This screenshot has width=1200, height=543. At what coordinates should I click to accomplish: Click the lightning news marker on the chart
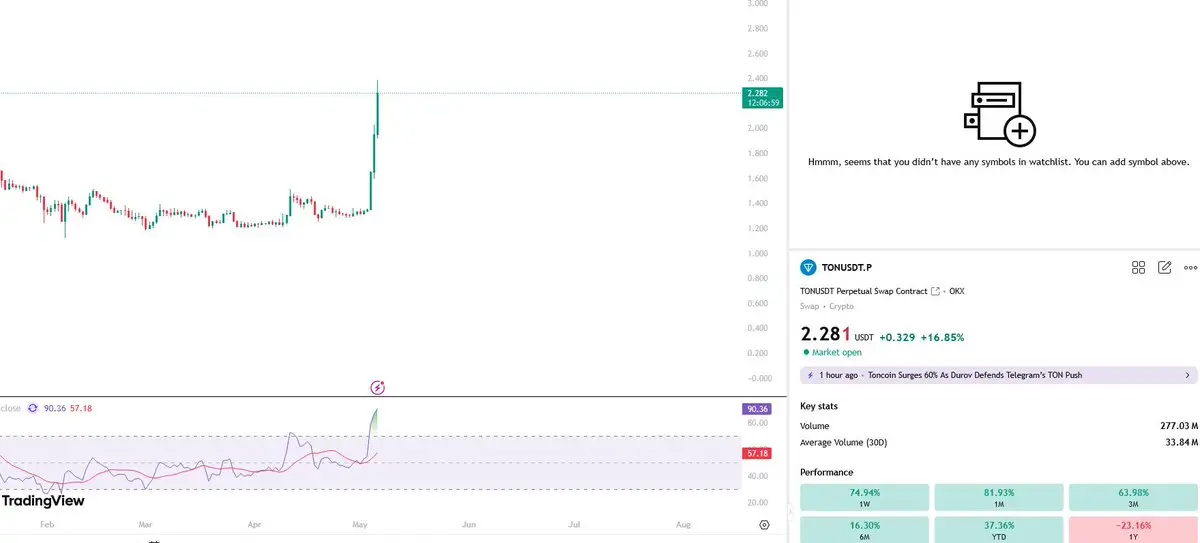(x=378, y=387)
